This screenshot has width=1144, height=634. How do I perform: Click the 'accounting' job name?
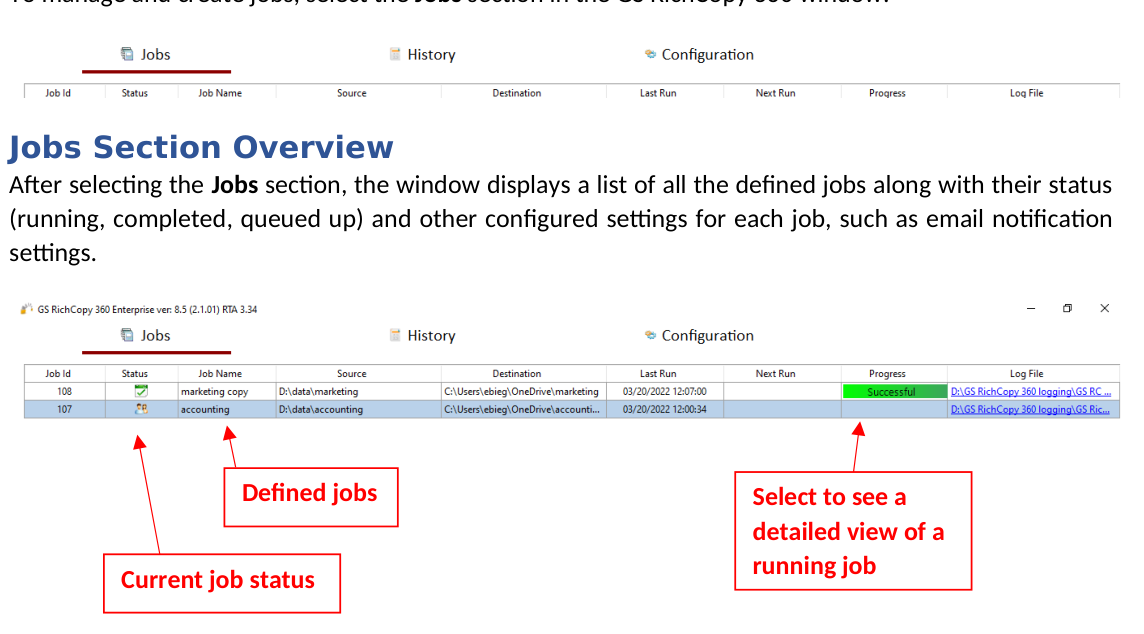205,409
